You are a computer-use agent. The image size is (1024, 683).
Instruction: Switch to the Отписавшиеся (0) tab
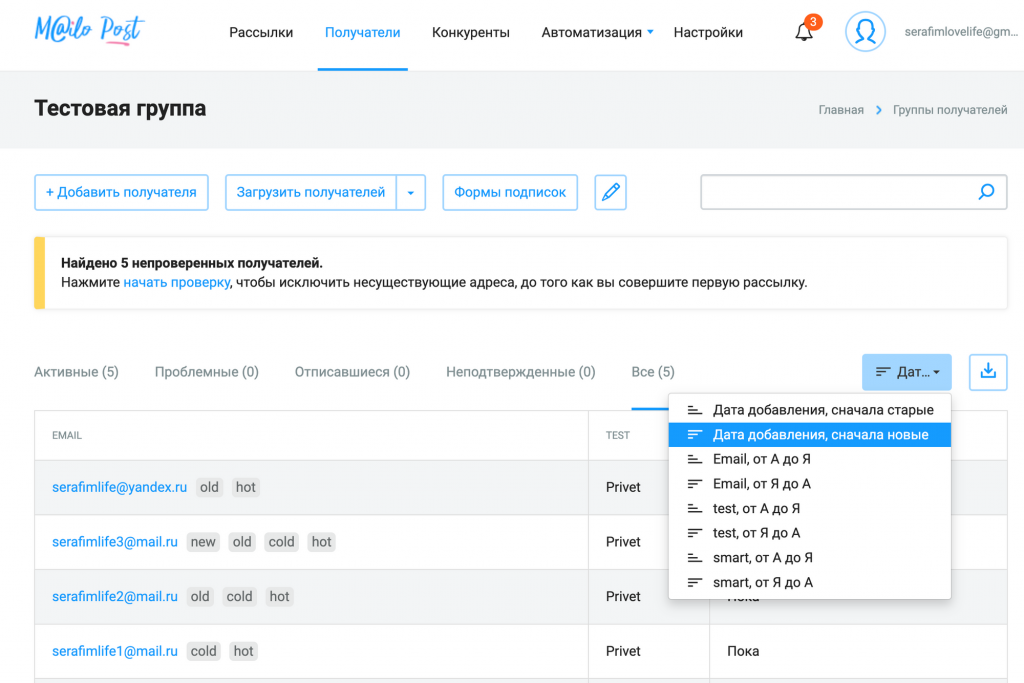point(352,372)
